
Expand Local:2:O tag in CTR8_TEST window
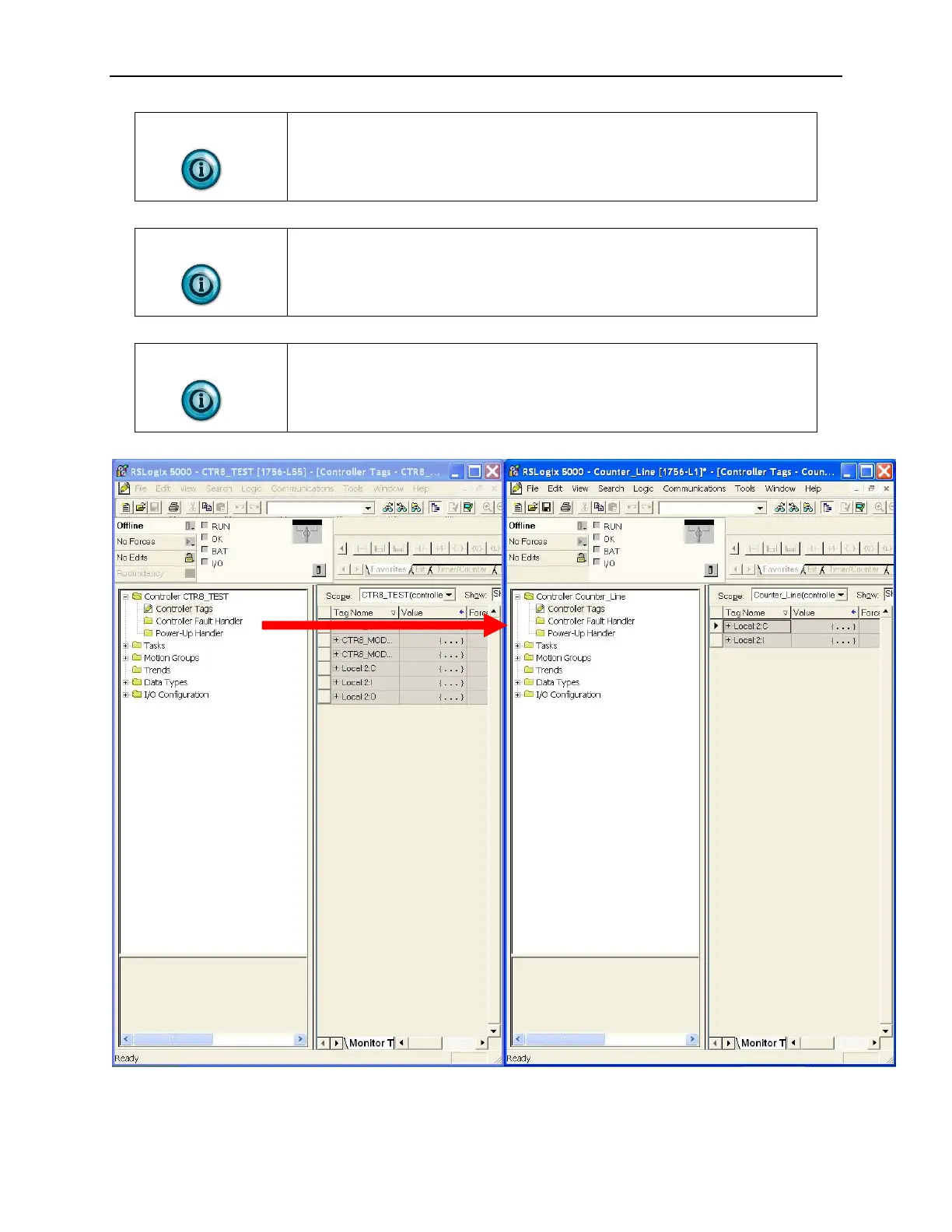[x=336, y=697]
